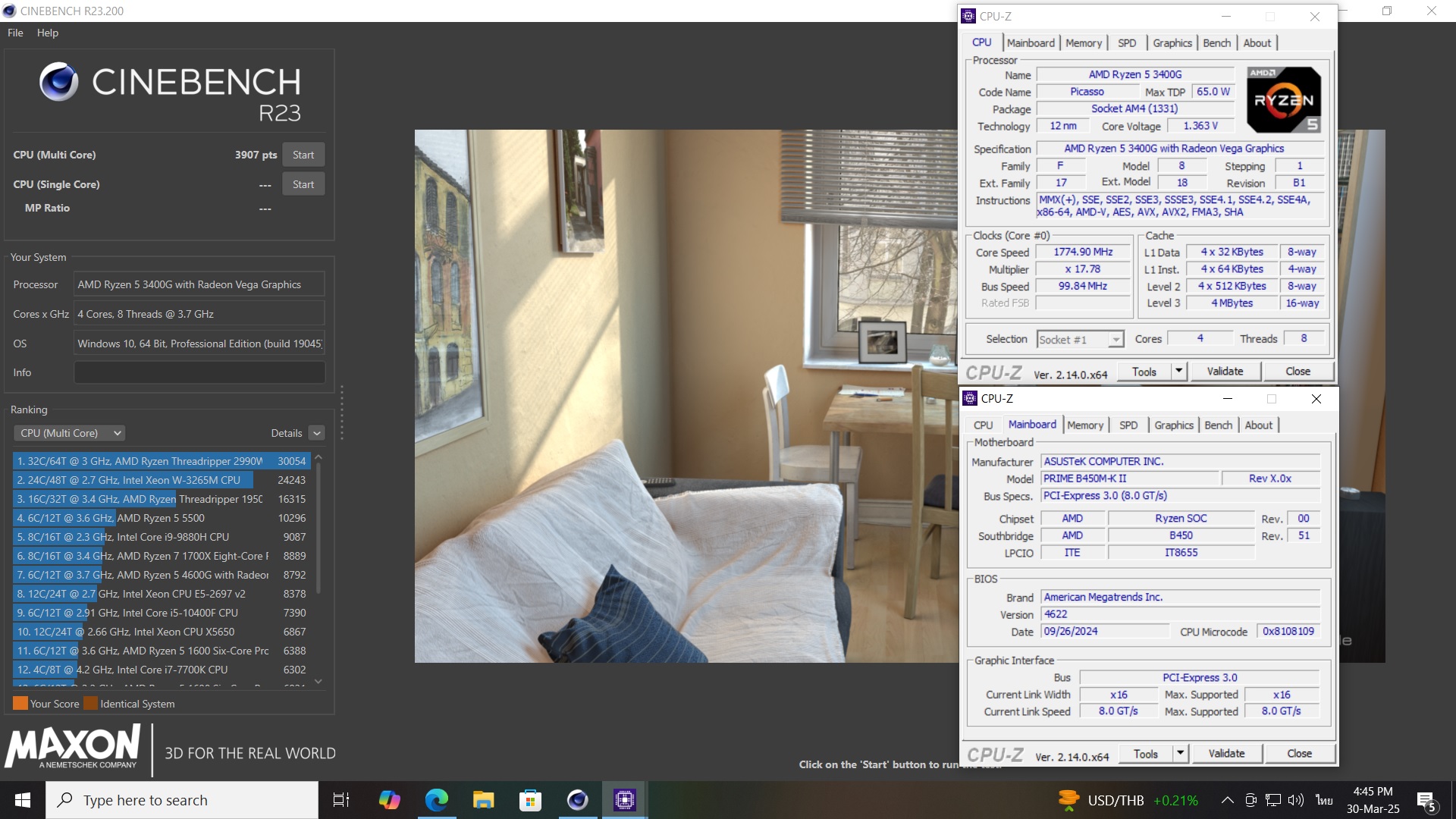Click the rendered room image preview

click(x=686, y=396)
